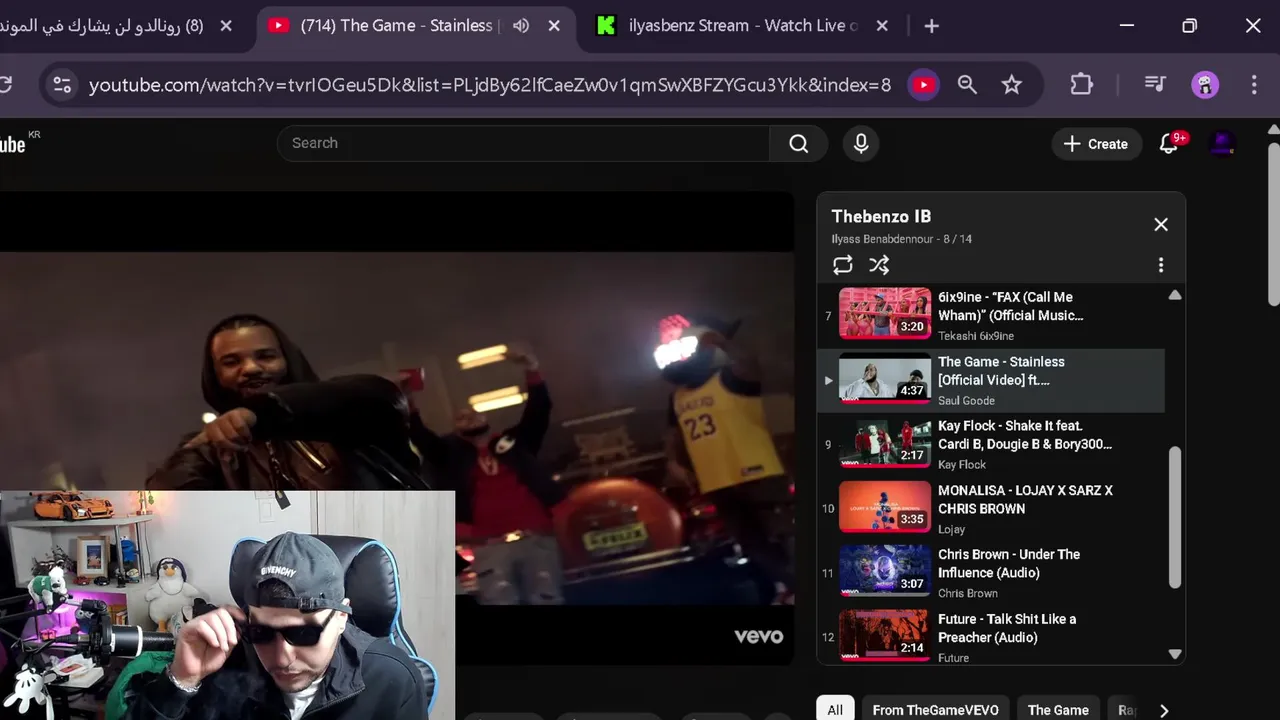This screenshot has height=720, width=1280.
Task: Open the media control icon in toolbar
Action: (x=1155, y=85)
